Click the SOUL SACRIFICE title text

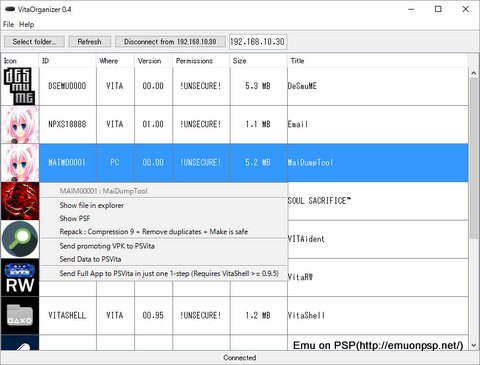click(x=319, y=201)
